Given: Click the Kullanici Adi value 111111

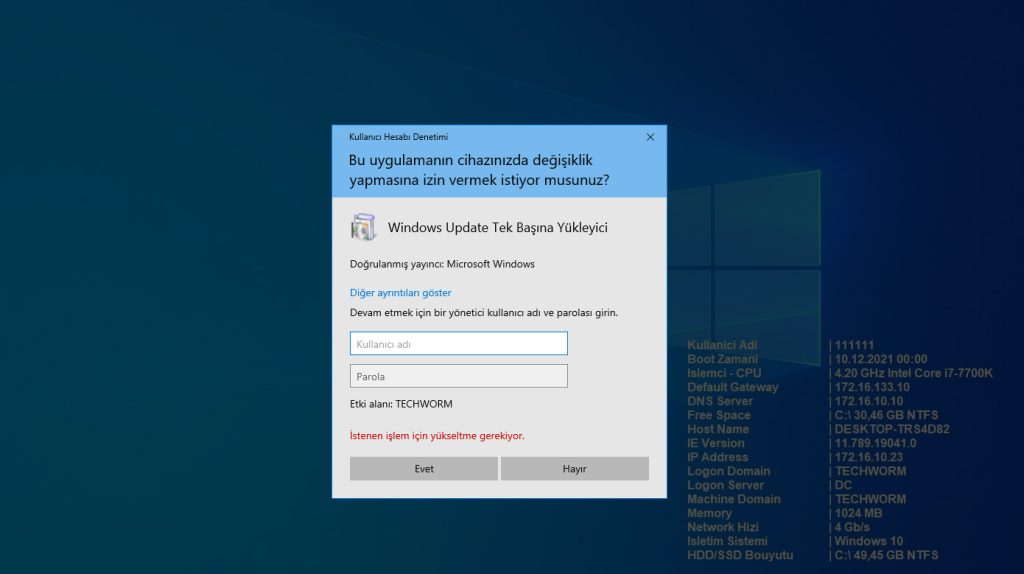Looking at the screenshot, I should pos(854,345).
